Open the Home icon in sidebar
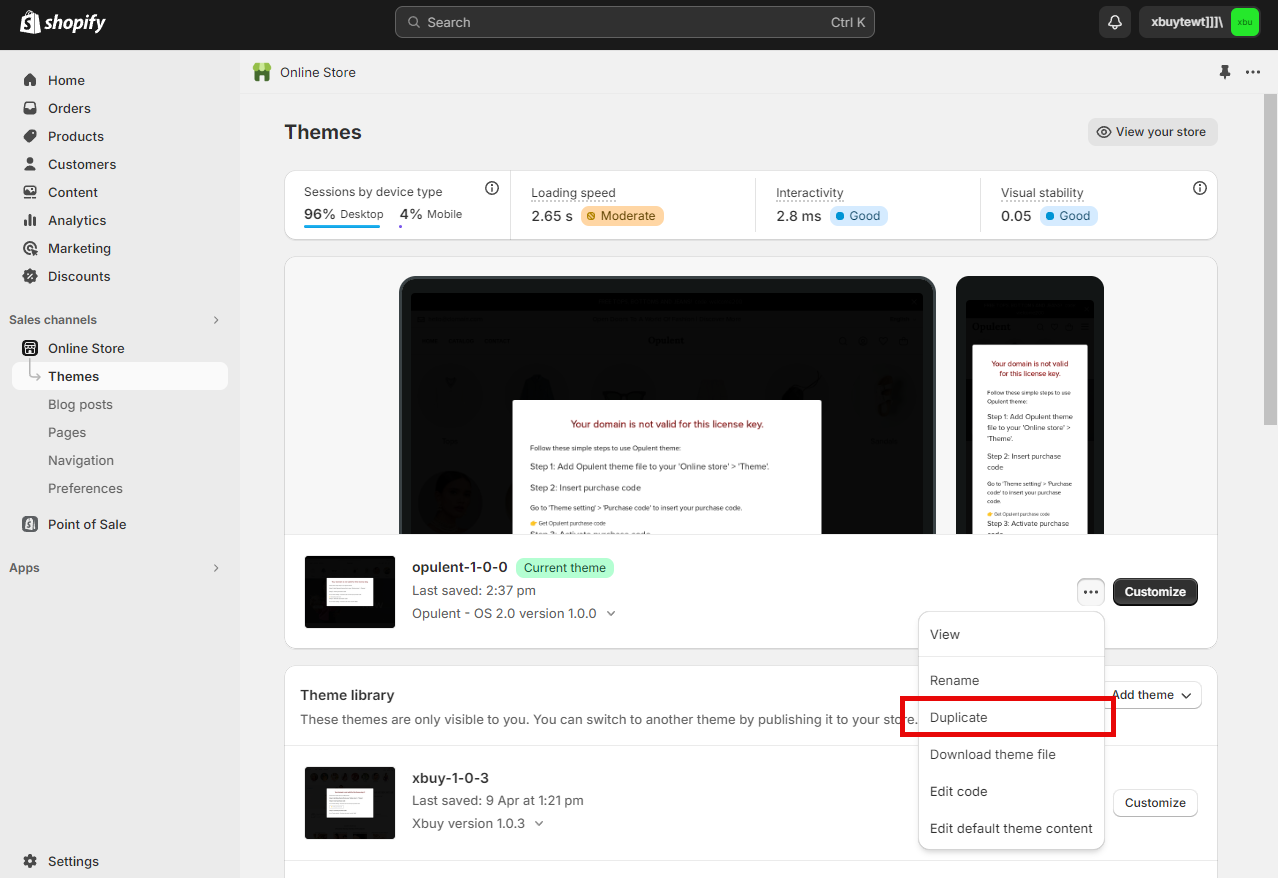 tap(30, 80)
